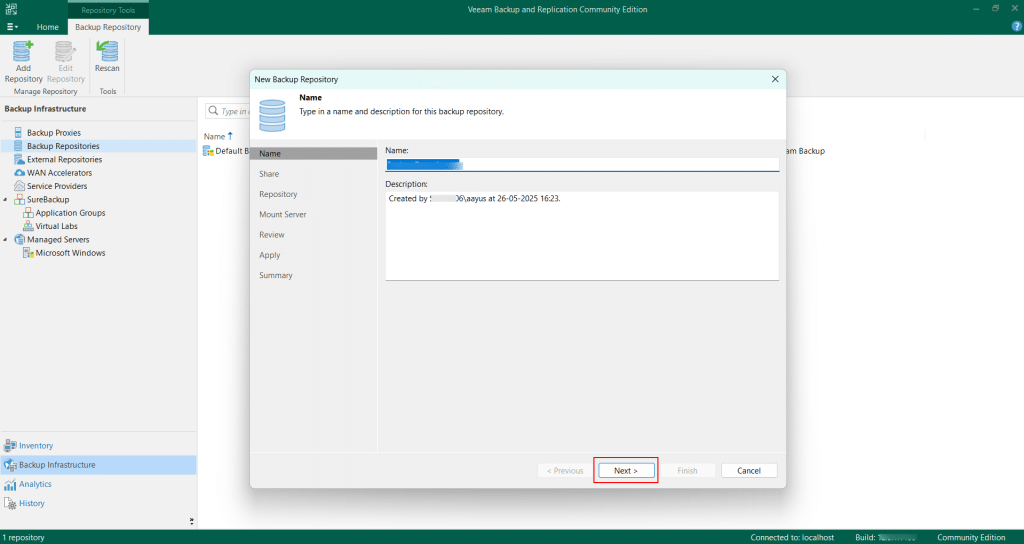Click the Analytics chart icon
The image size is (1024, 544).
click(10, 485)
